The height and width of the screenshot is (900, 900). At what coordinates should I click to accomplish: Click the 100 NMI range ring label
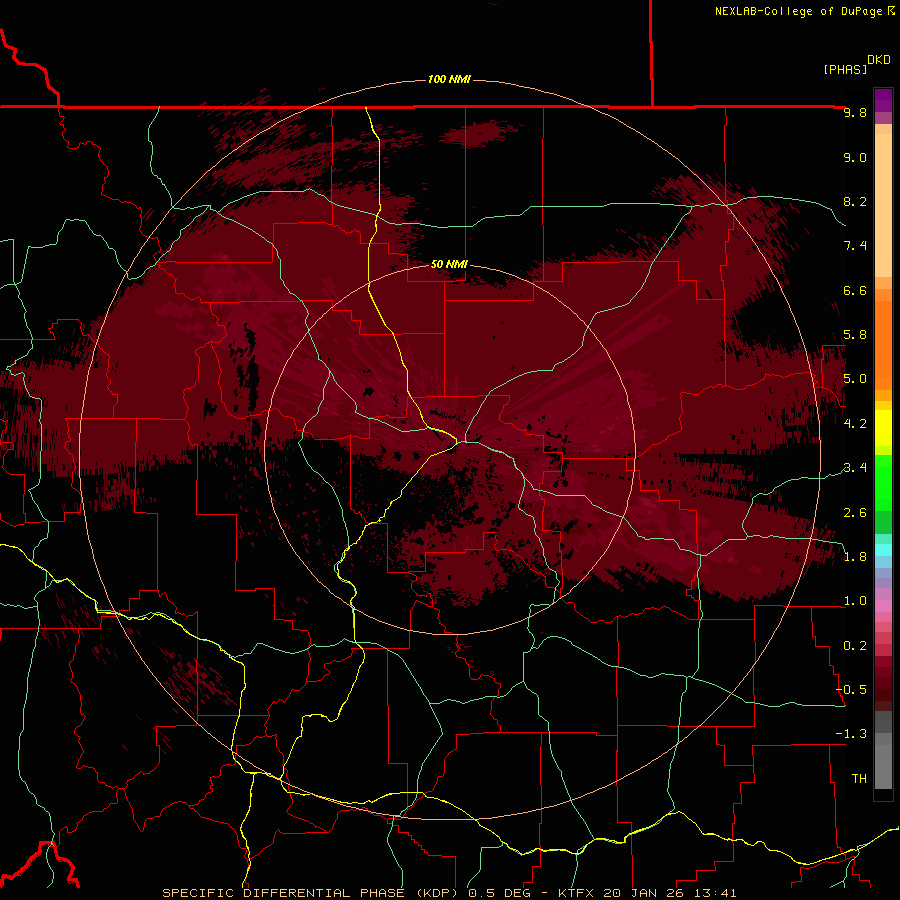point(449,79)
